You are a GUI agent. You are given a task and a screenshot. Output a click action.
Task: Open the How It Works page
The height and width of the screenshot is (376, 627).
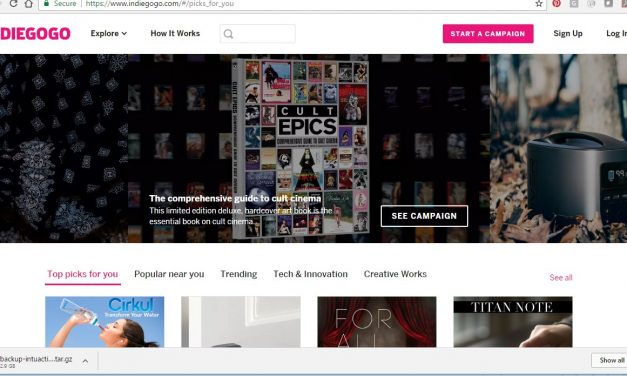pos(175,34)
